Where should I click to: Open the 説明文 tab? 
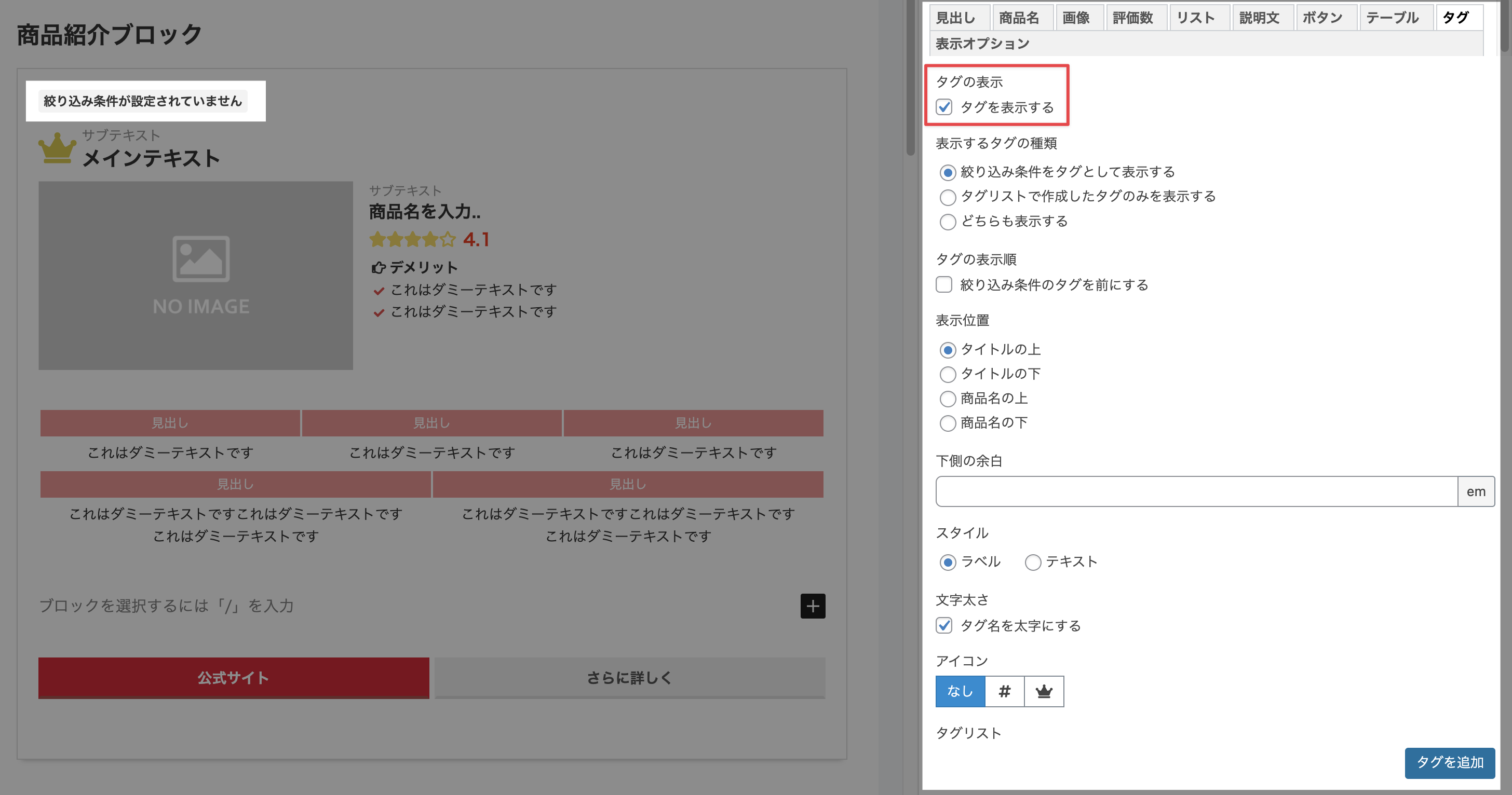pos(1264,18)
